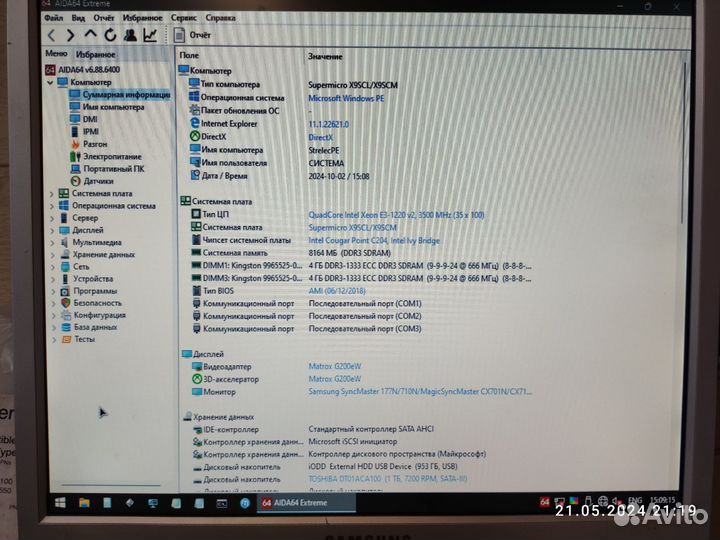Open the AMI (06/12/2018) BIOS link
The height and width of the screenshot is (540, 720).
coord(337,291)
